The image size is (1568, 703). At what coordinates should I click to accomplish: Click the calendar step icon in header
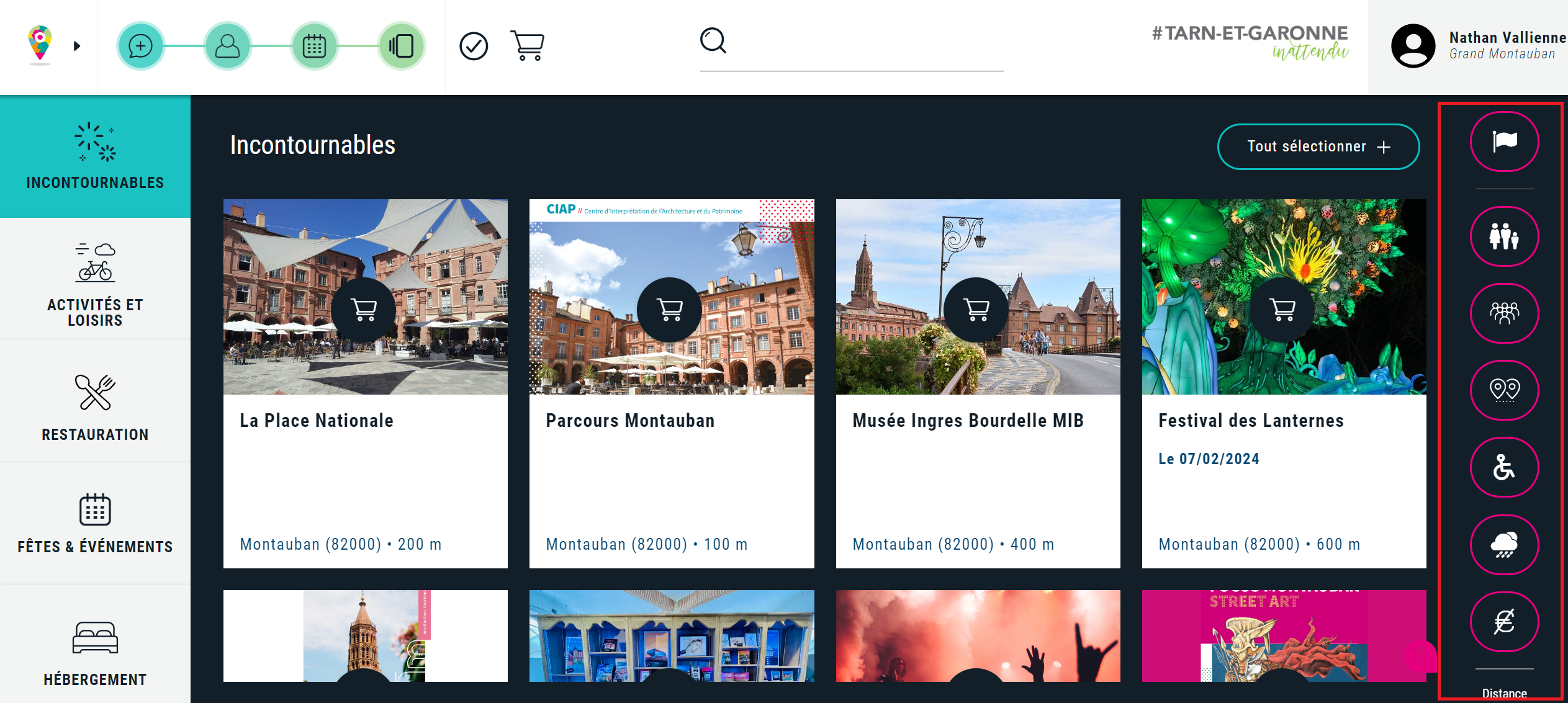coord(314,46)
